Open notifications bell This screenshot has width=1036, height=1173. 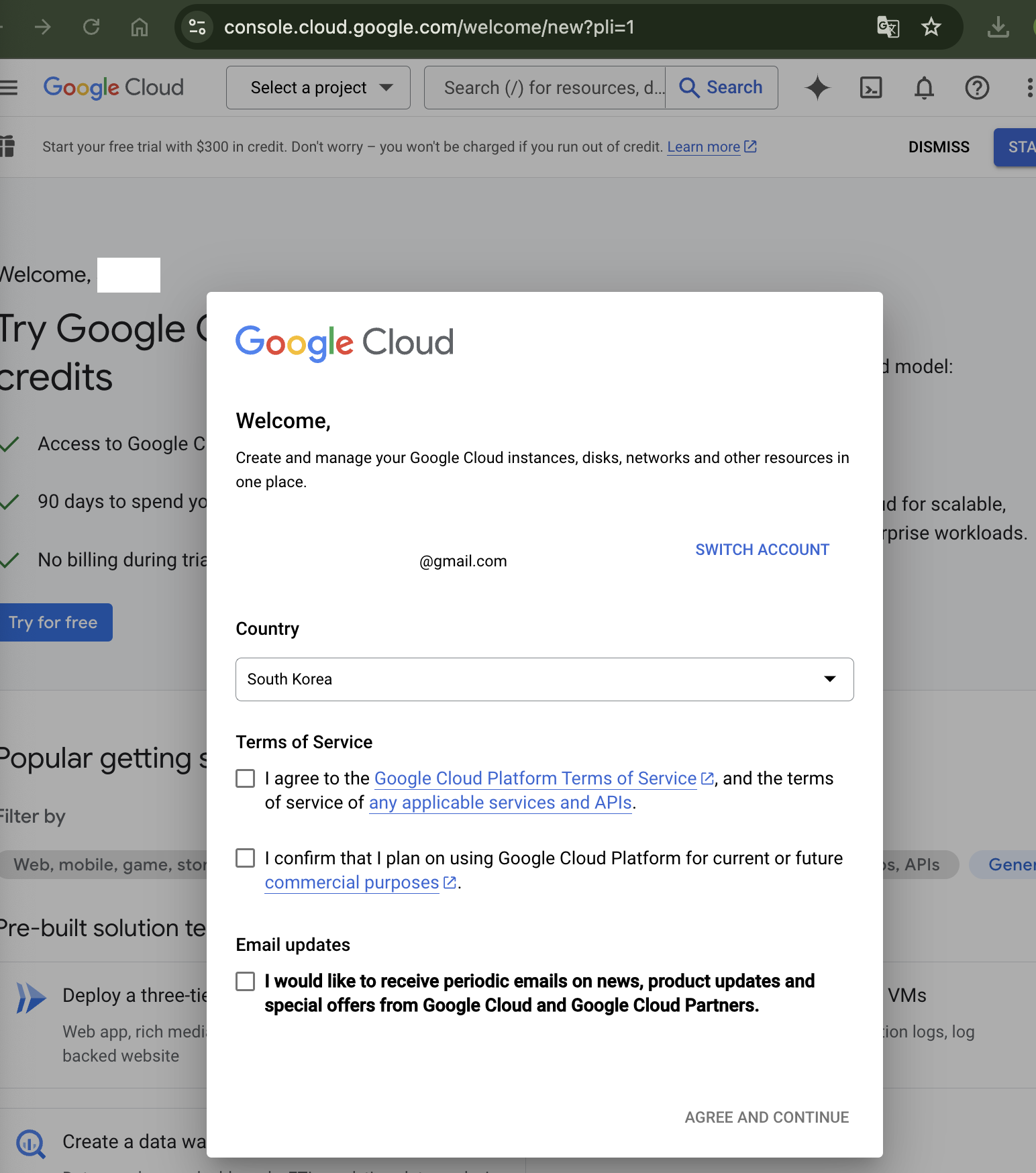[x=924, y=87]
